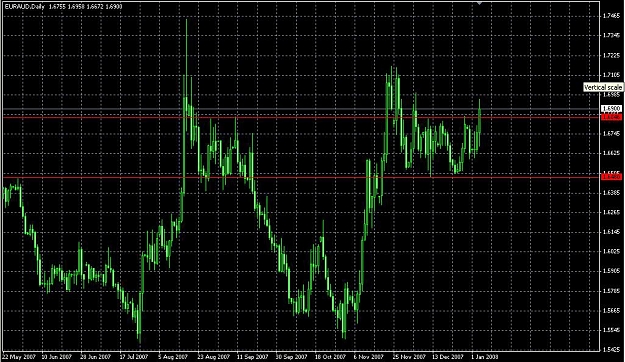Screen dimensions: 625x362
Task: Click the 13 Dec 2007 date label
Action: (448, 357)
